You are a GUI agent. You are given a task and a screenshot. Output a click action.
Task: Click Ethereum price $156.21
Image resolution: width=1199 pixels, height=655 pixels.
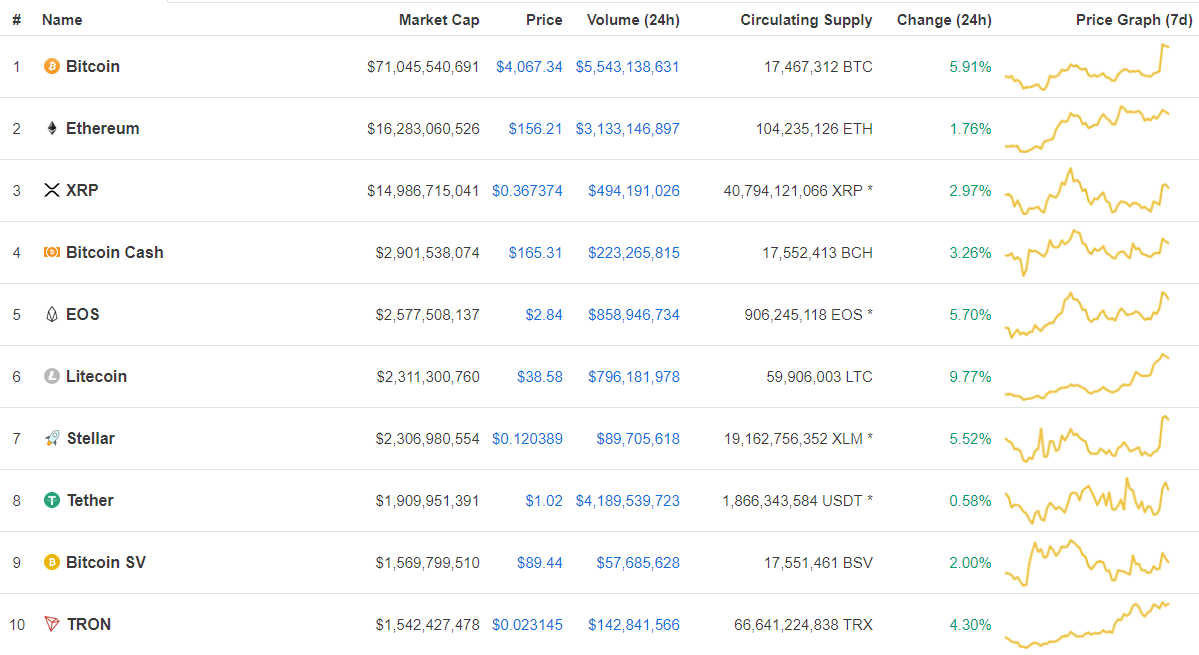pos(535,129)
